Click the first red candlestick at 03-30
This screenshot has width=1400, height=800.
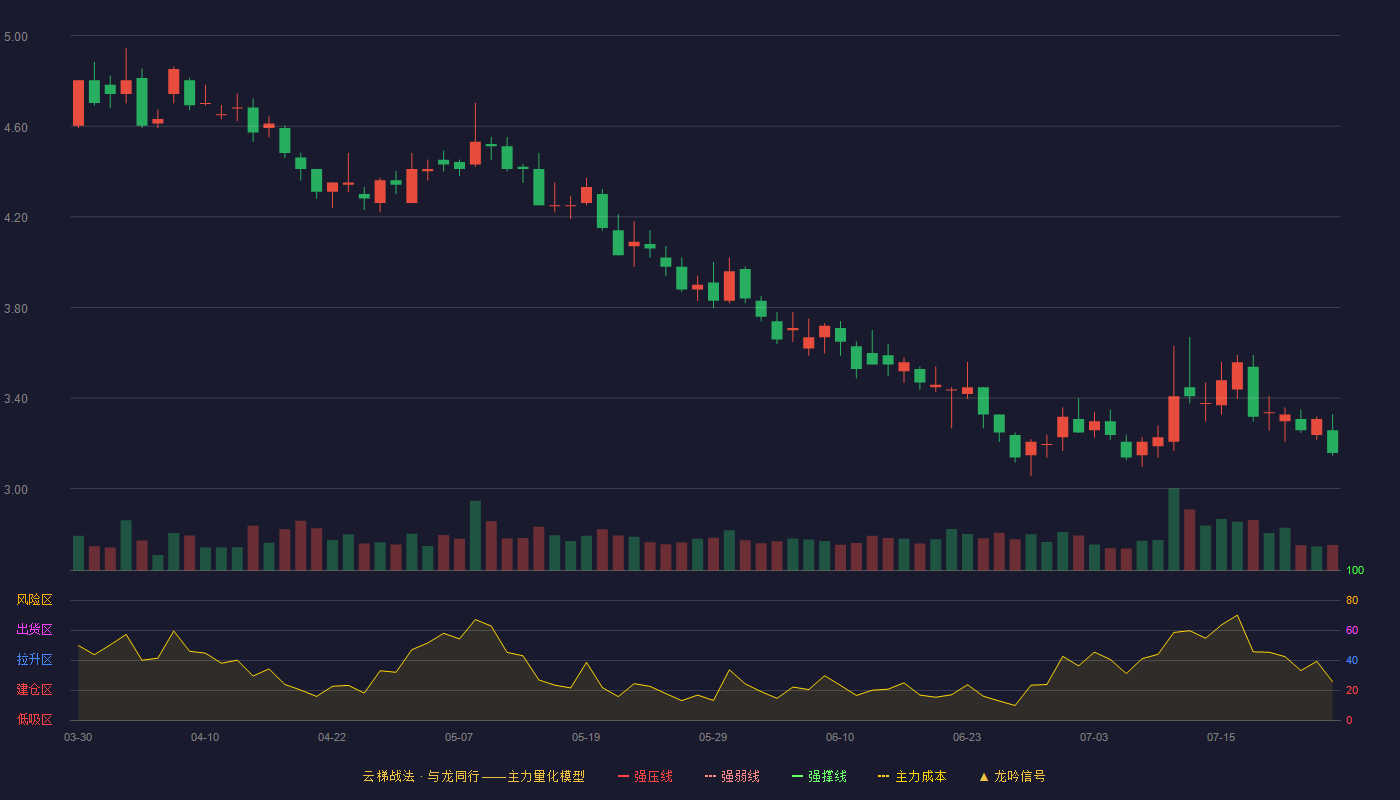[x=78, y=103]
